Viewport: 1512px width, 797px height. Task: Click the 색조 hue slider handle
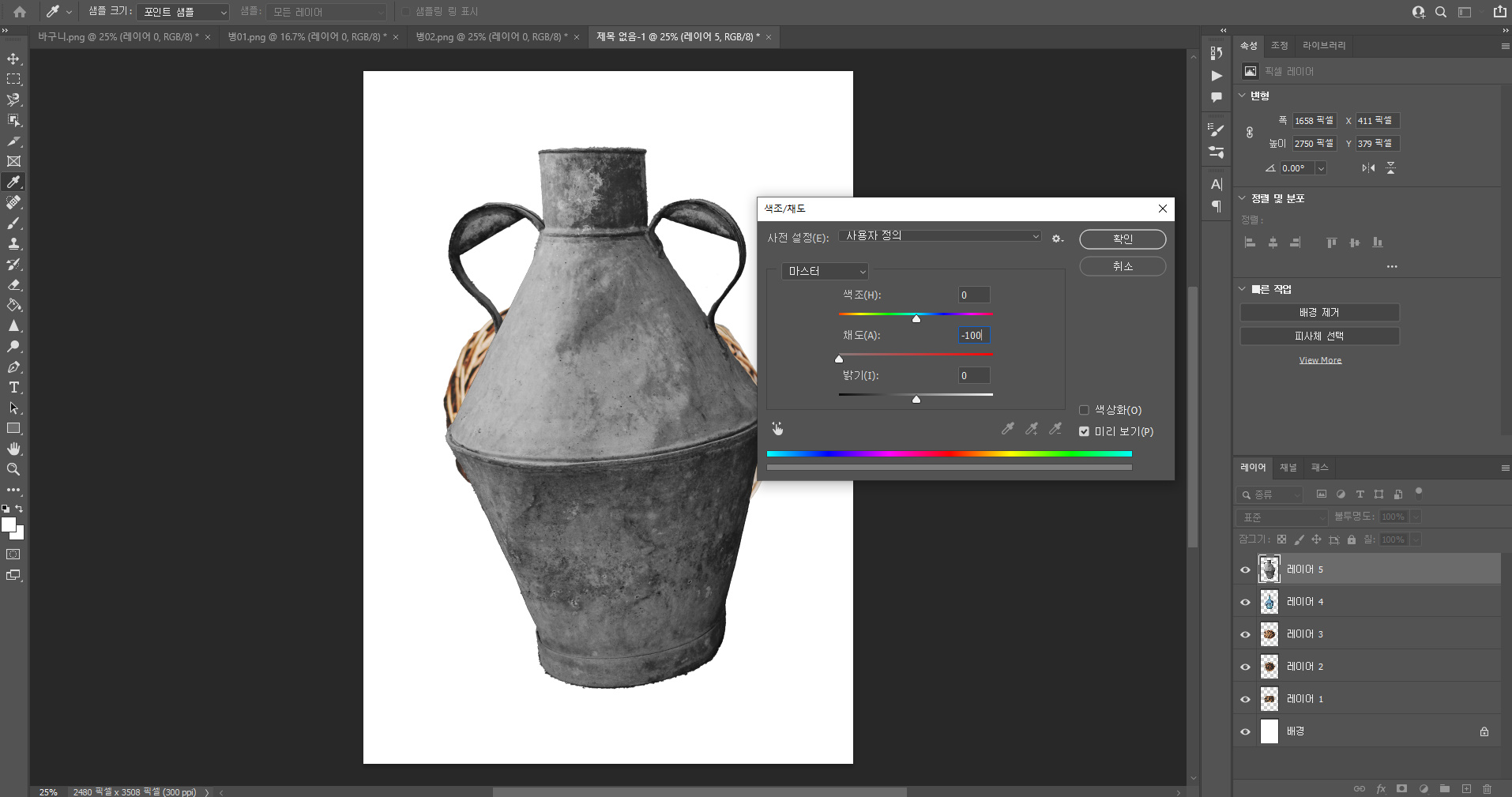tap(916, 318)
